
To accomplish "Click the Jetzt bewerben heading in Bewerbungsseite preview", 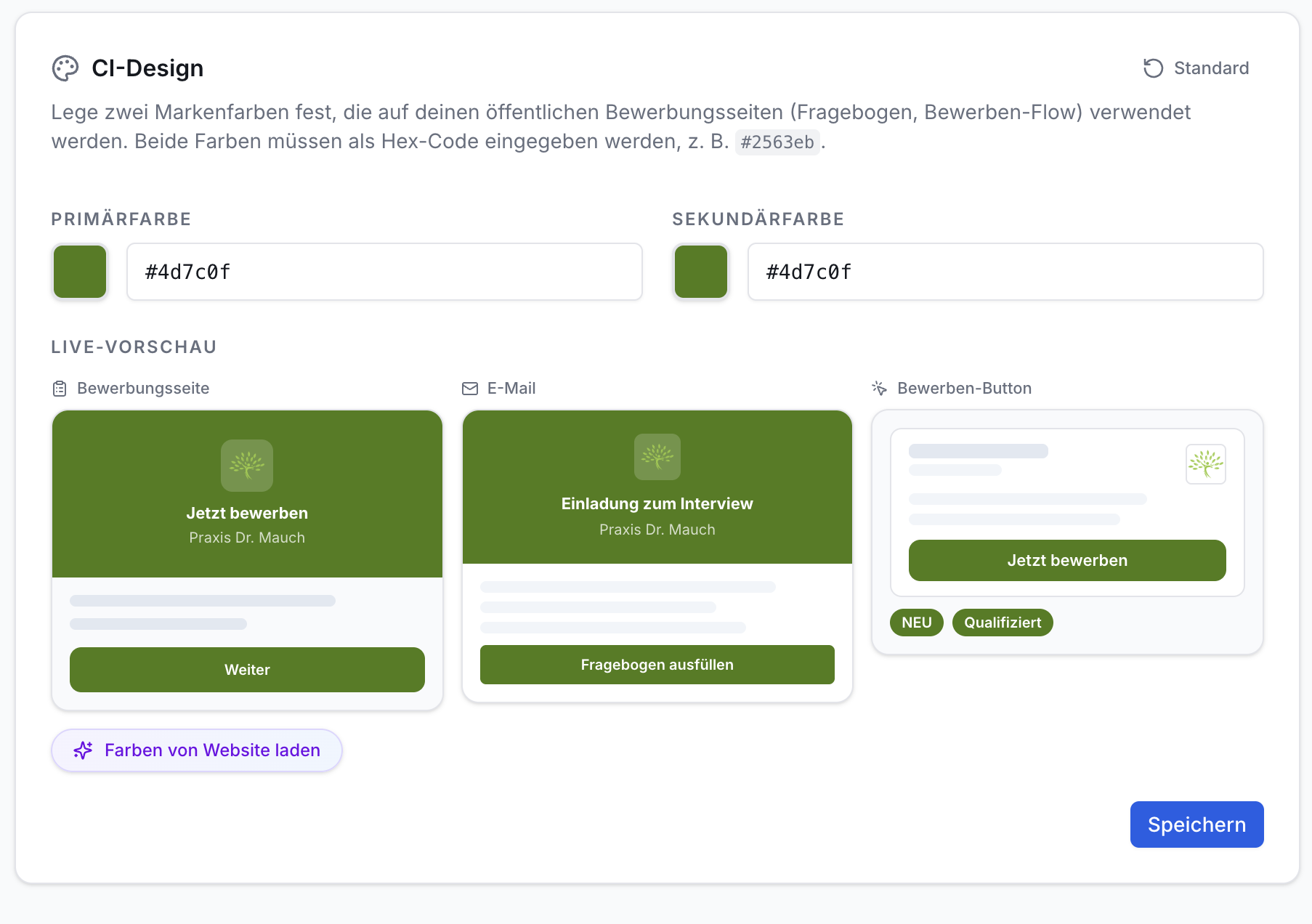I will click(247, 513).
